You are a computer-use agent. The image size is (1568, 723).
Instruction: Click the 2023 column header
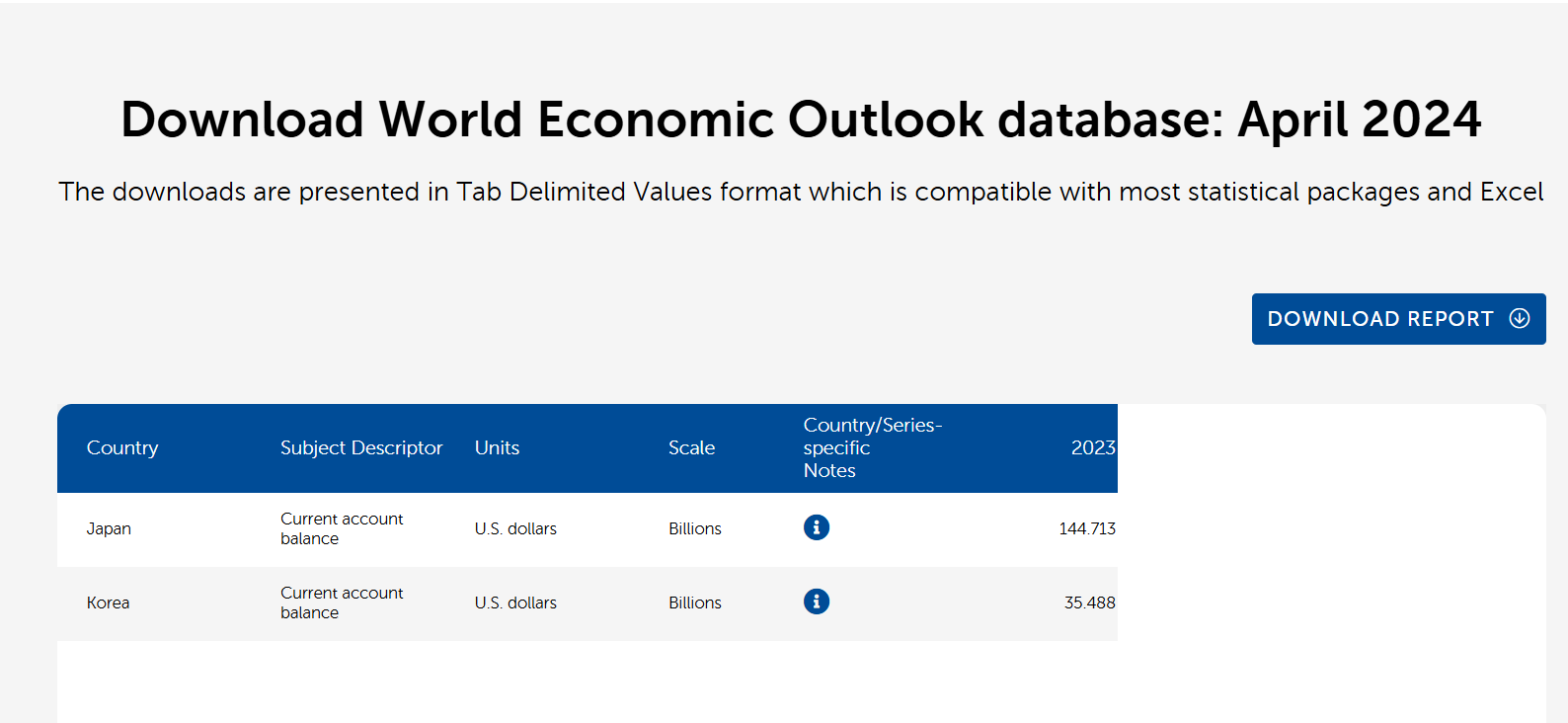(1092, 447)
